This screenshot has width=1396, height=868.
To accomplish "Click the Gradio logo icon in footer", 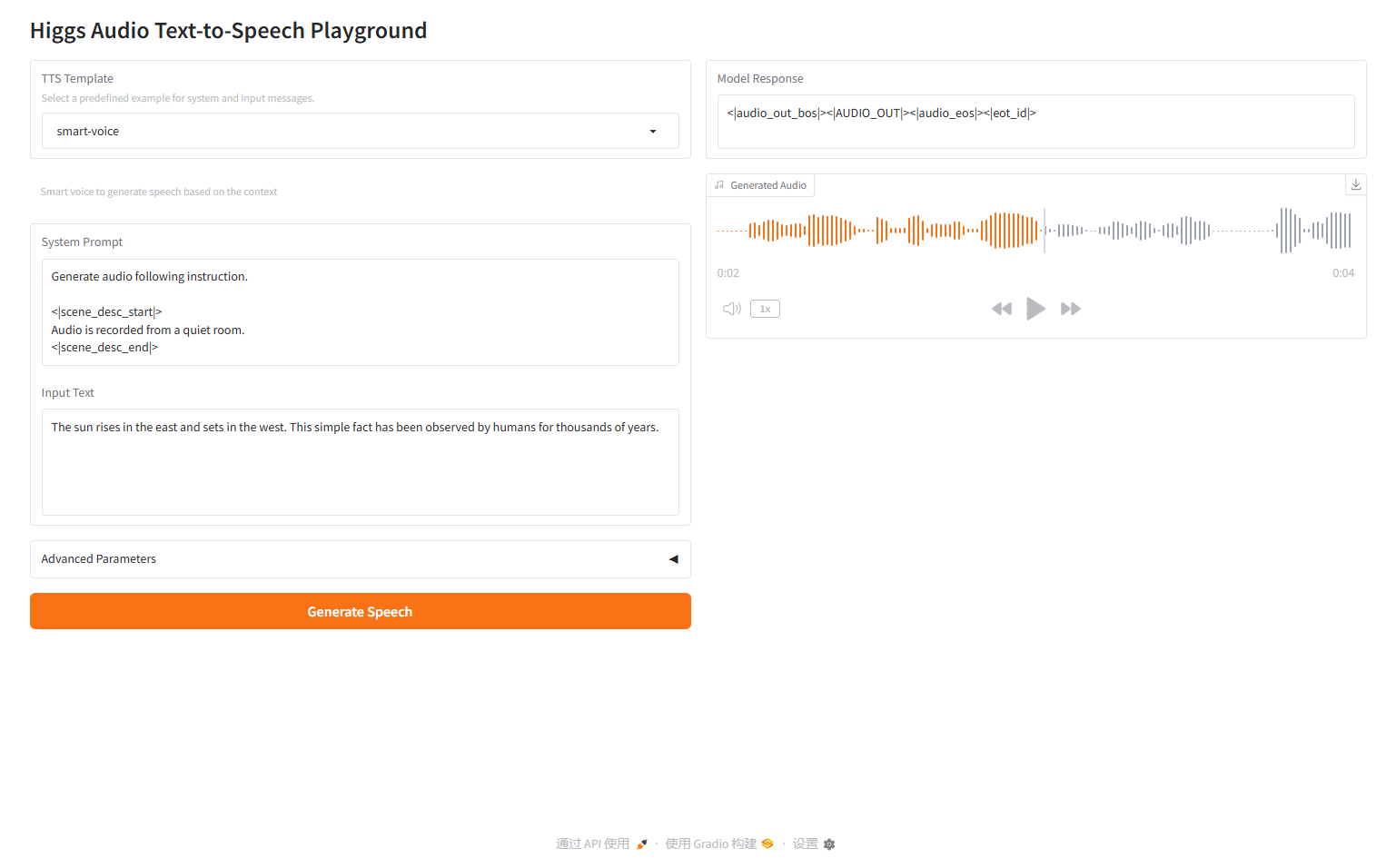I will tap(767, 843).
